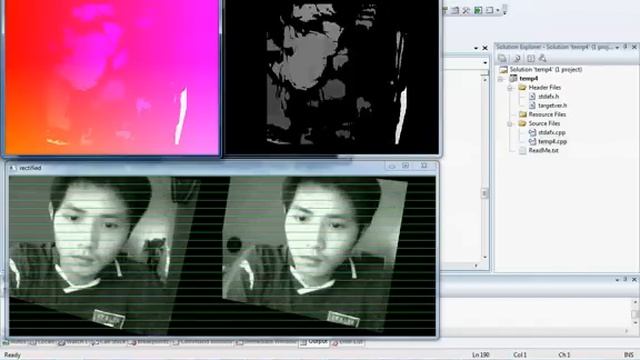
Task: Click the crossed-tools icon in top toolbar
Action: click(x=466, y=10)
